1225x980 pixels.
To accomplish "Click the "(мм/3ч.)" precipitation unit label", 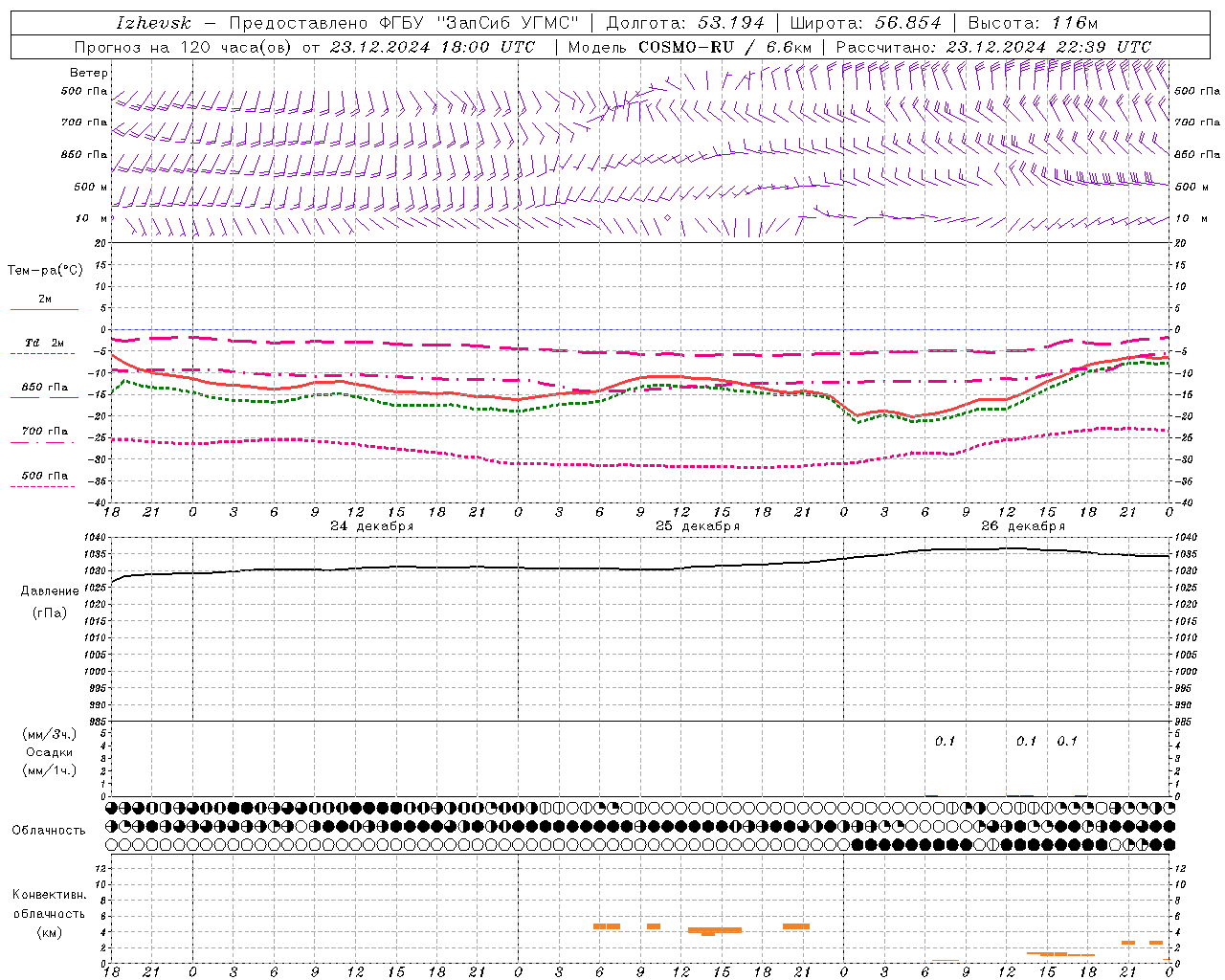I will click(50, 734).
